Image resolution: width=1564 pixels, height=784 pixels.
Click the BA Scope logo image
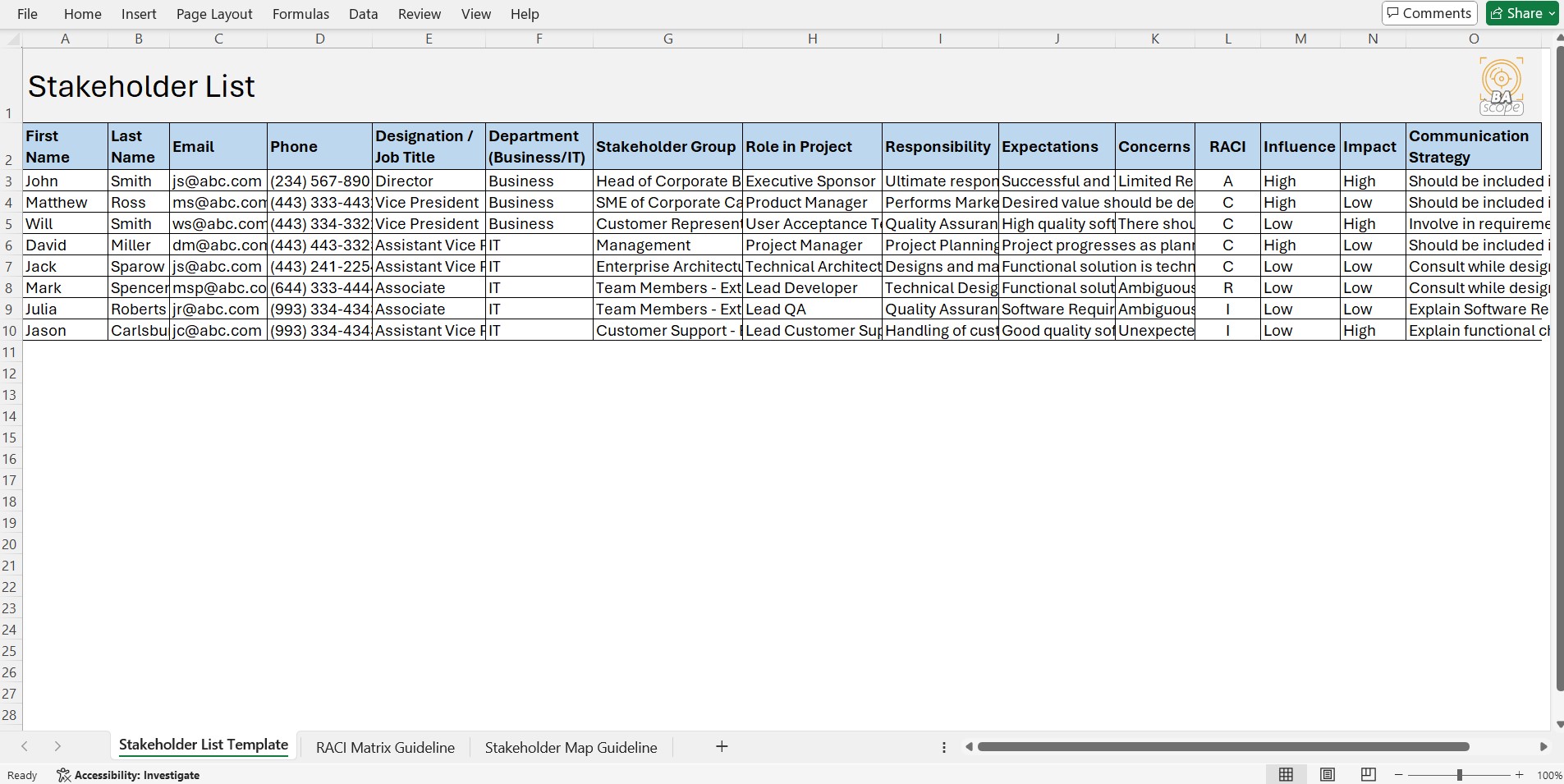(1502, 86)
